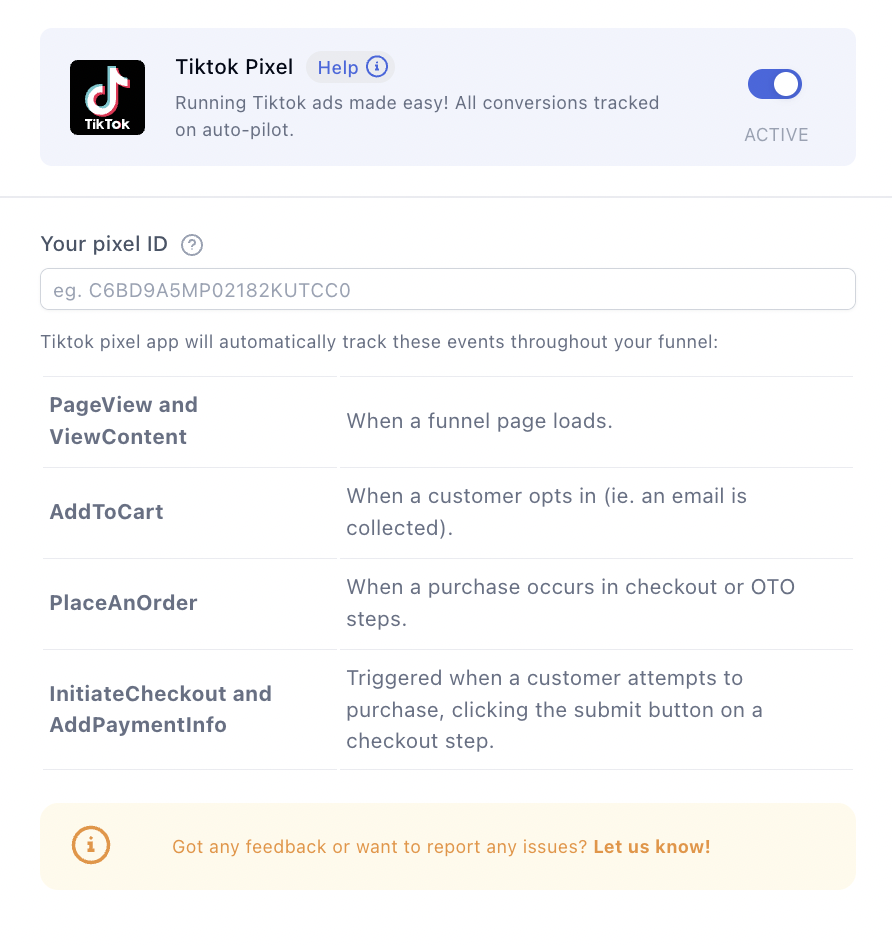
Task: Focus the pixel ID input field
Action: coord(447,290)
